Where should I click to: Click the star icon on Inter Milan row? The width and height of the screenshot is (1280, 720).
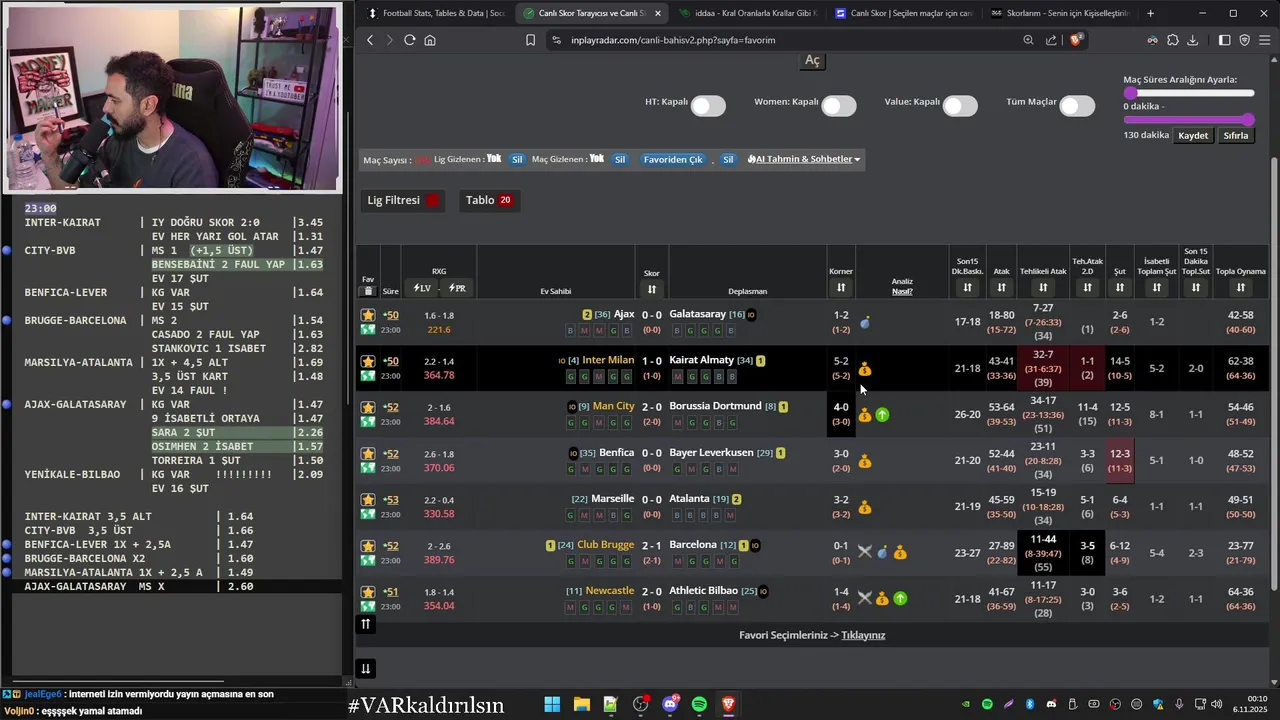coord(368,361)
